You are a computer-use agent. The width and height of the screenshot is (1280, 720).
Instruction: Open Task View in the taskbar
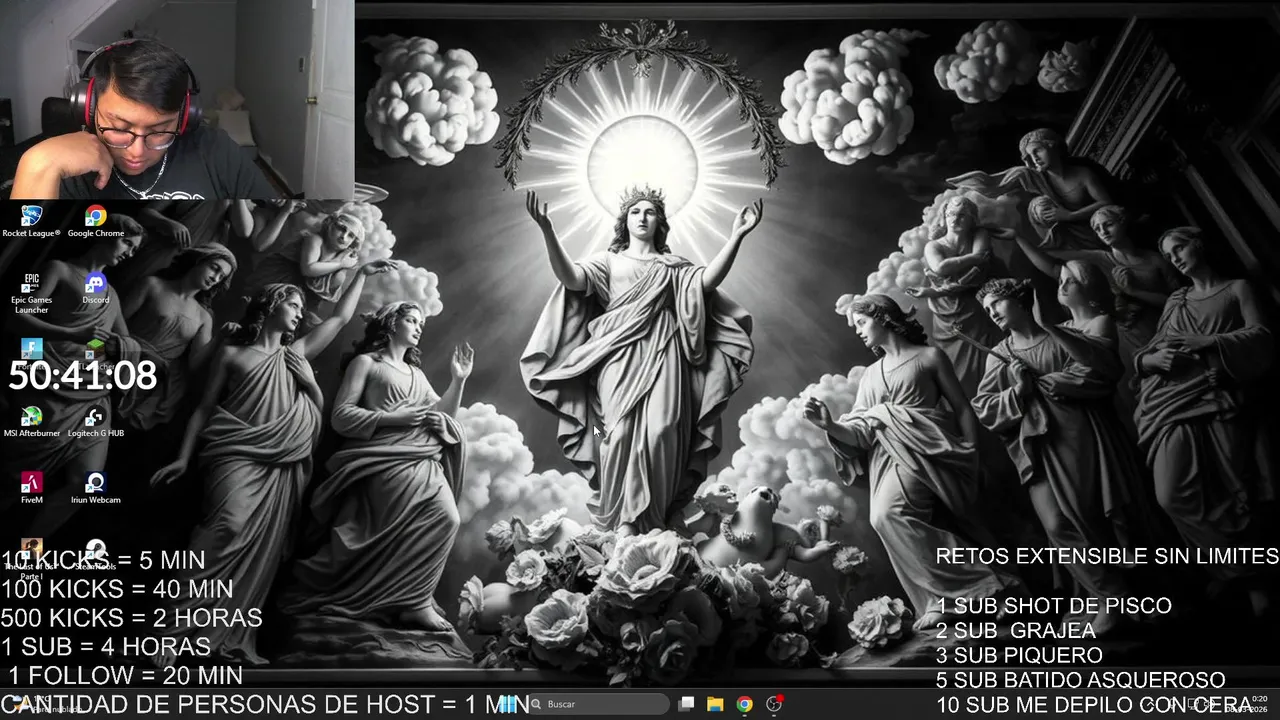tap(687, 704)
